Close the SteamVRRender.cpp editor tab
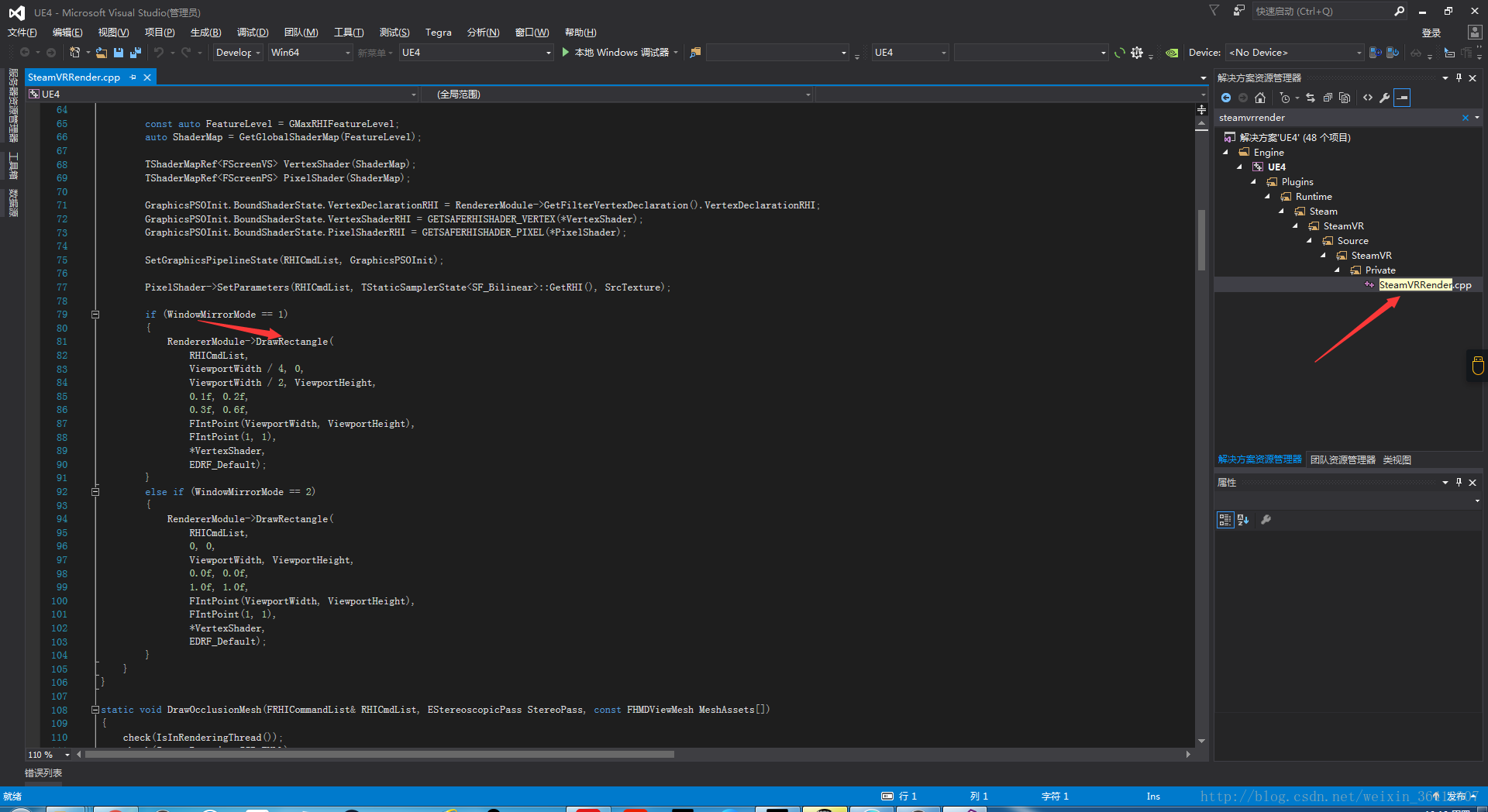The height and width of the screenshot is (812, 1488). pos(147,77)
